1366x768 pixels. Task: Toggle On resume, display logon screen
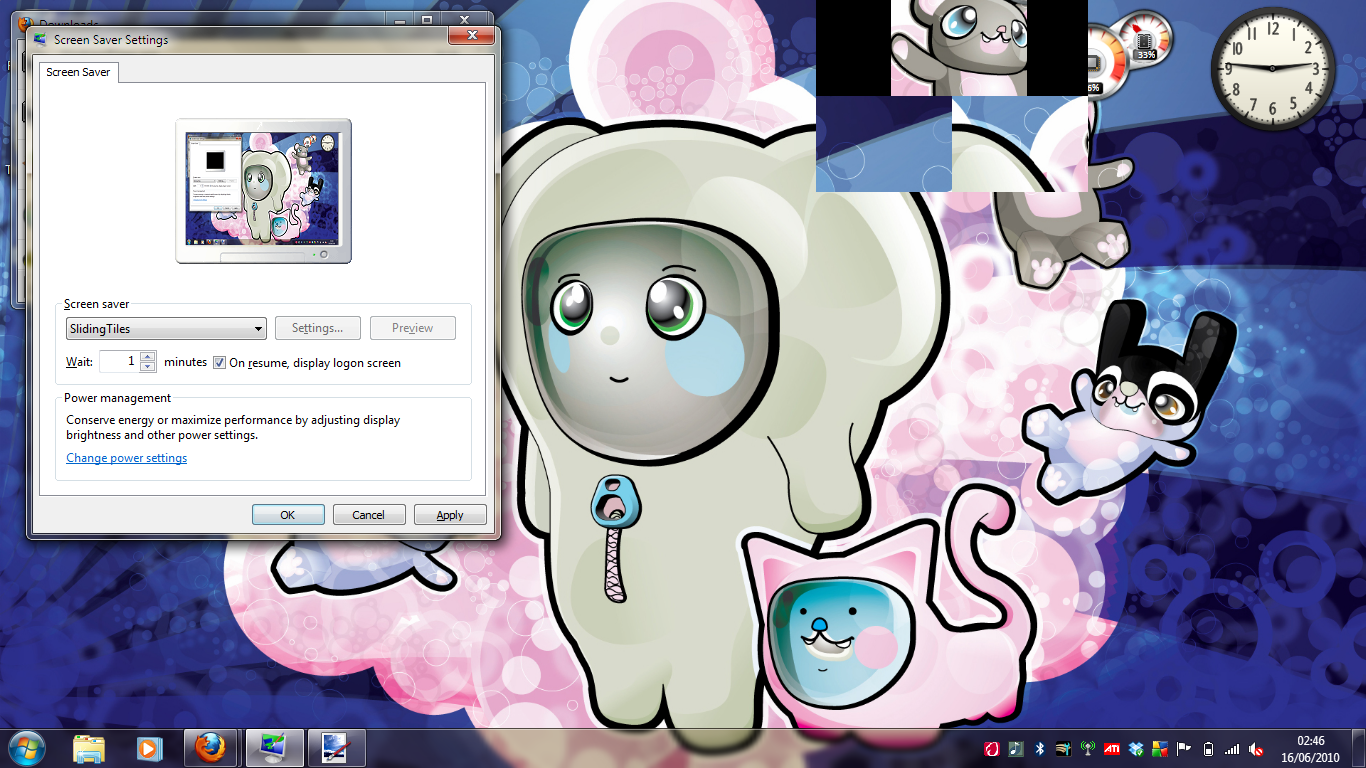(219, 362)
